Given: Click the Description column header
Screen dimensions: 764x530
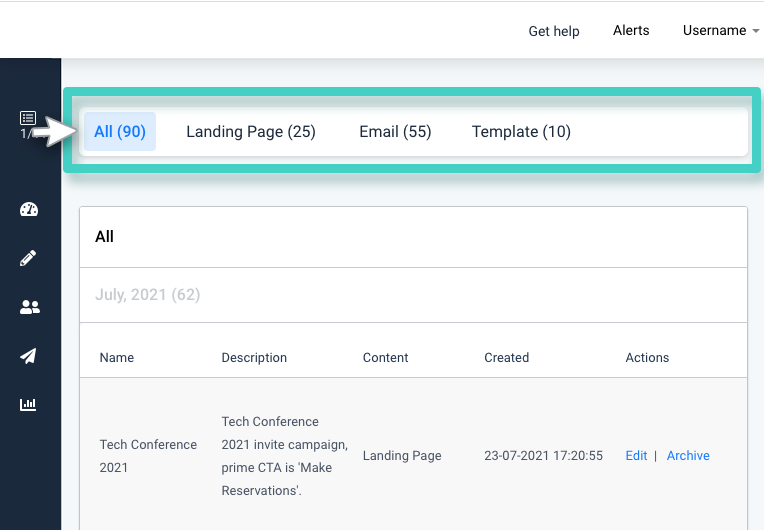Looking at the screenshot, I should (x=254, y=358).
